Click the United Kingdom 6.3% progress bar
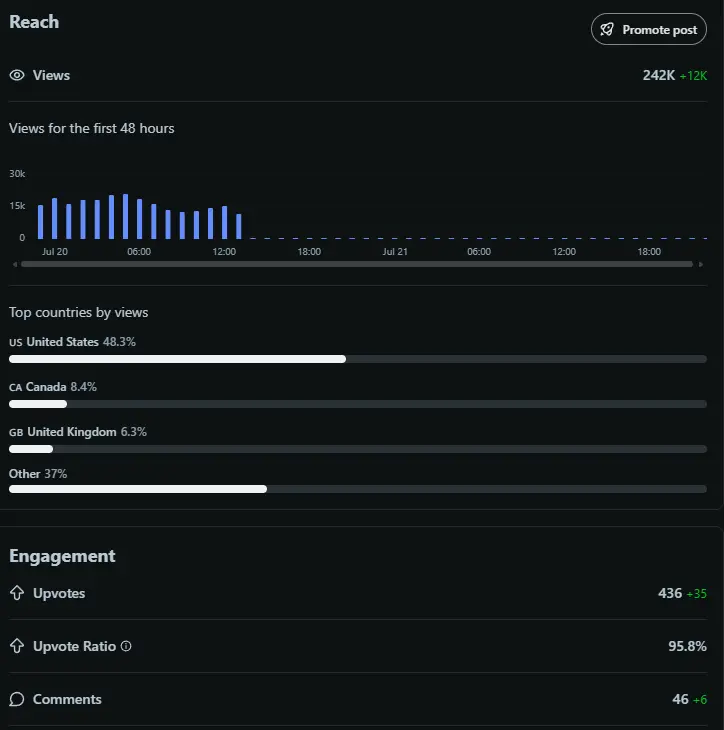 [358, 449]
